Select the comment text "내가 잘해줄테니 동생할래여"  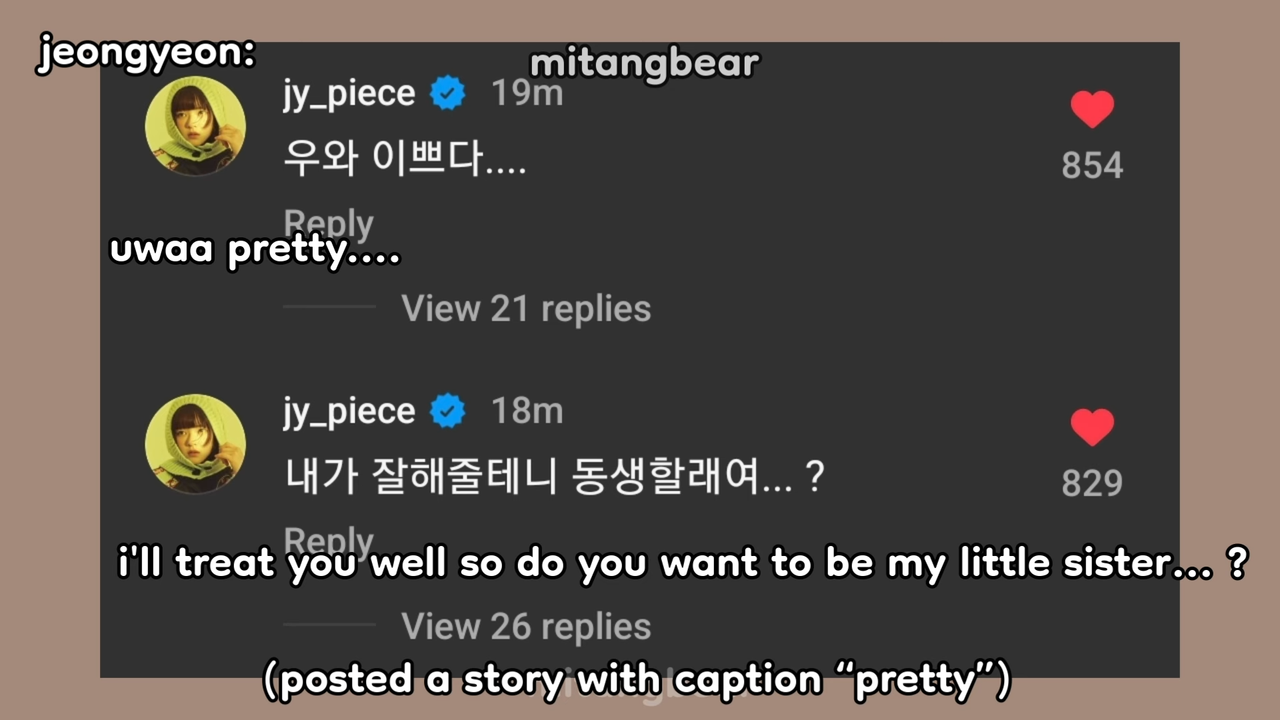pyautogui.click(x=553, y=478)
